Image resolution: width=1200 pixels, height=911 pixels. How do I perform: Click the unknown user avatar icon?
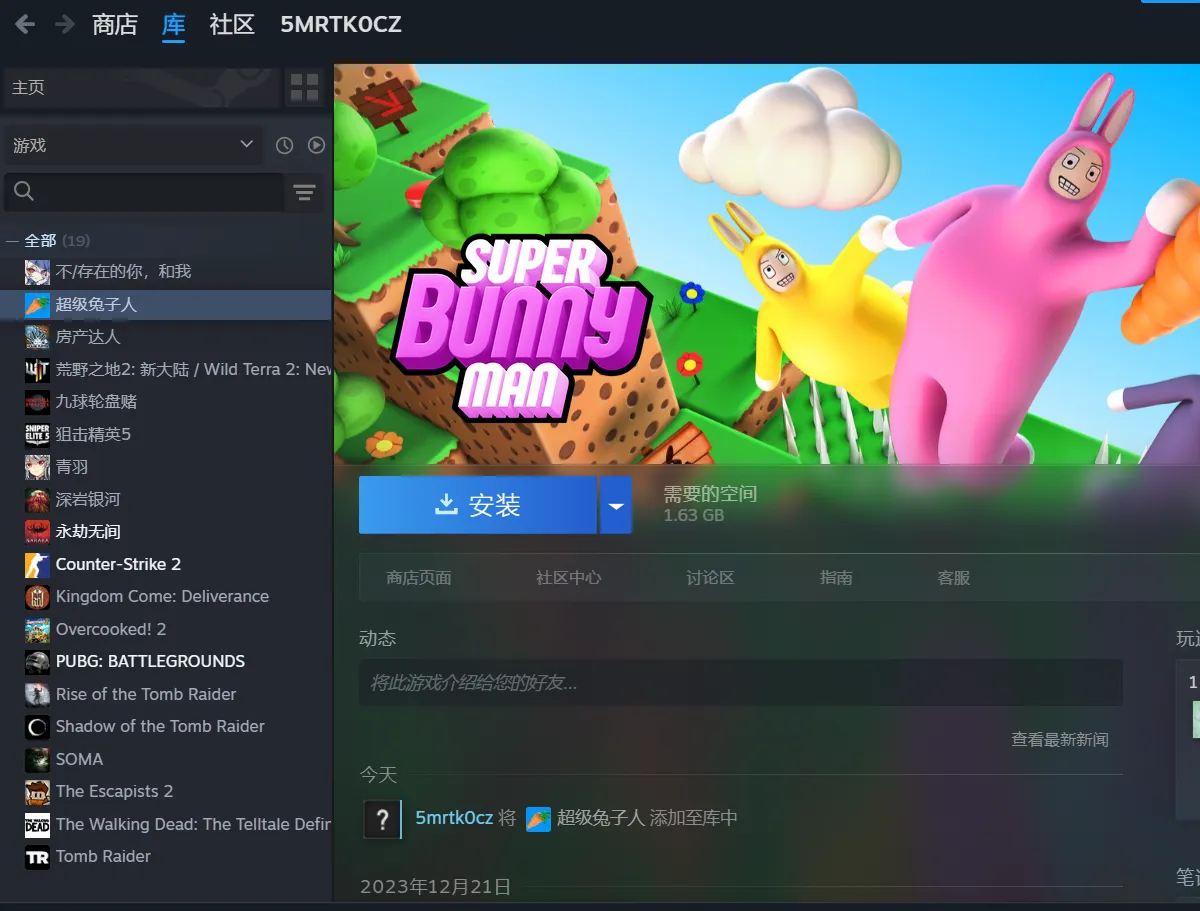pyautogui.click(x=381, y=819)
